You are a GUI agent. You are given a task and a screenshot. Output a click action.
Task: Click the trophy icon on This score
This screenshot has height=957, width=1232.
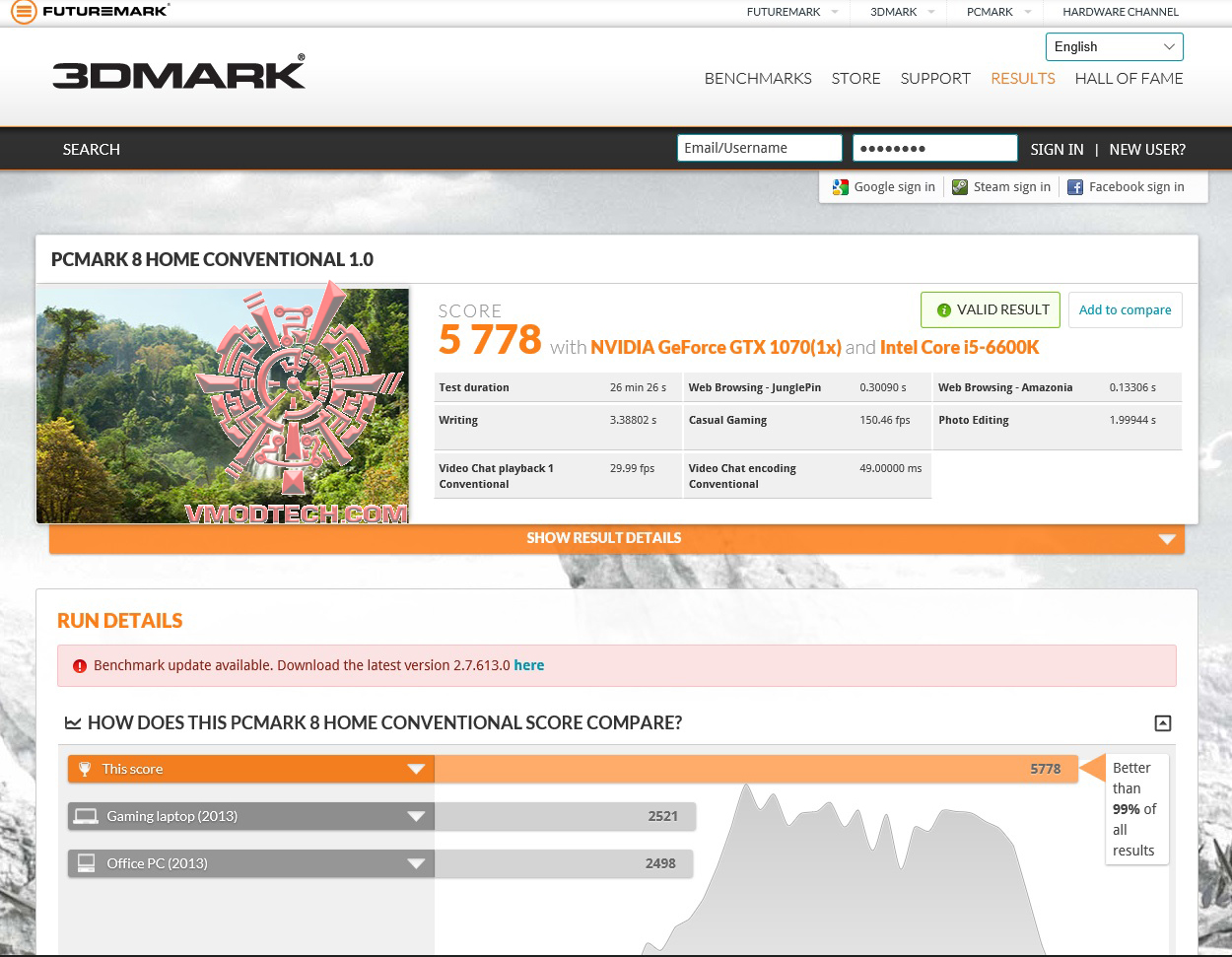pos(85,769)
